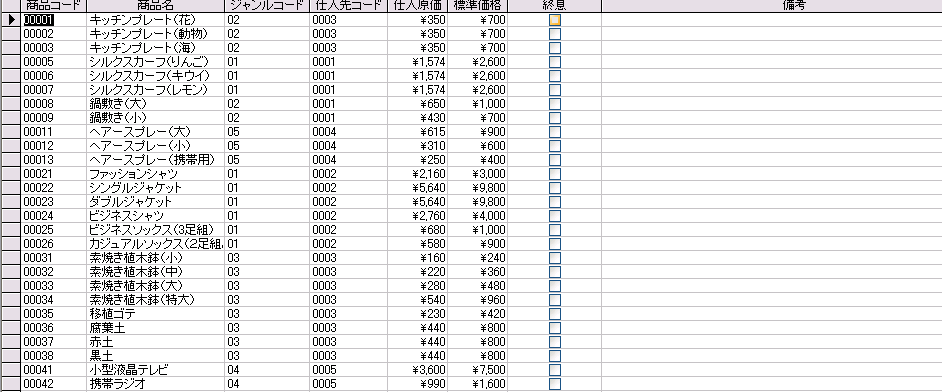This screenshot has height=392, width=944.
Task: Select the ¥160 cost cell
Action: click(x=417, y=258)
